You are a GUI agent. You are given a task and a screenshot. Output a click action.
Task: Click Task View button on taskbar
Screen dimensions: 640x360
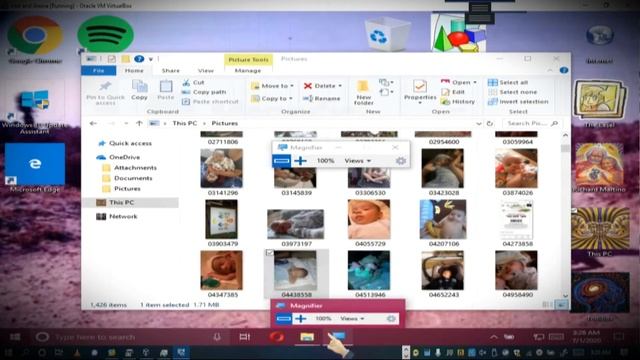(245, 337)
